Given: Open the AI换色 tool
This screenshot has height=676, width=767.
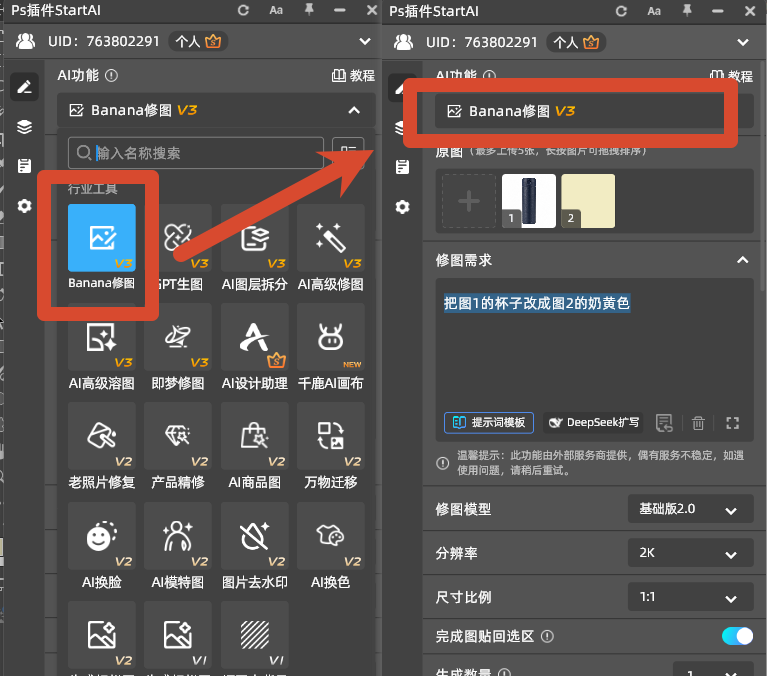Looking at the screenshot, I should (x=331, y=536).
